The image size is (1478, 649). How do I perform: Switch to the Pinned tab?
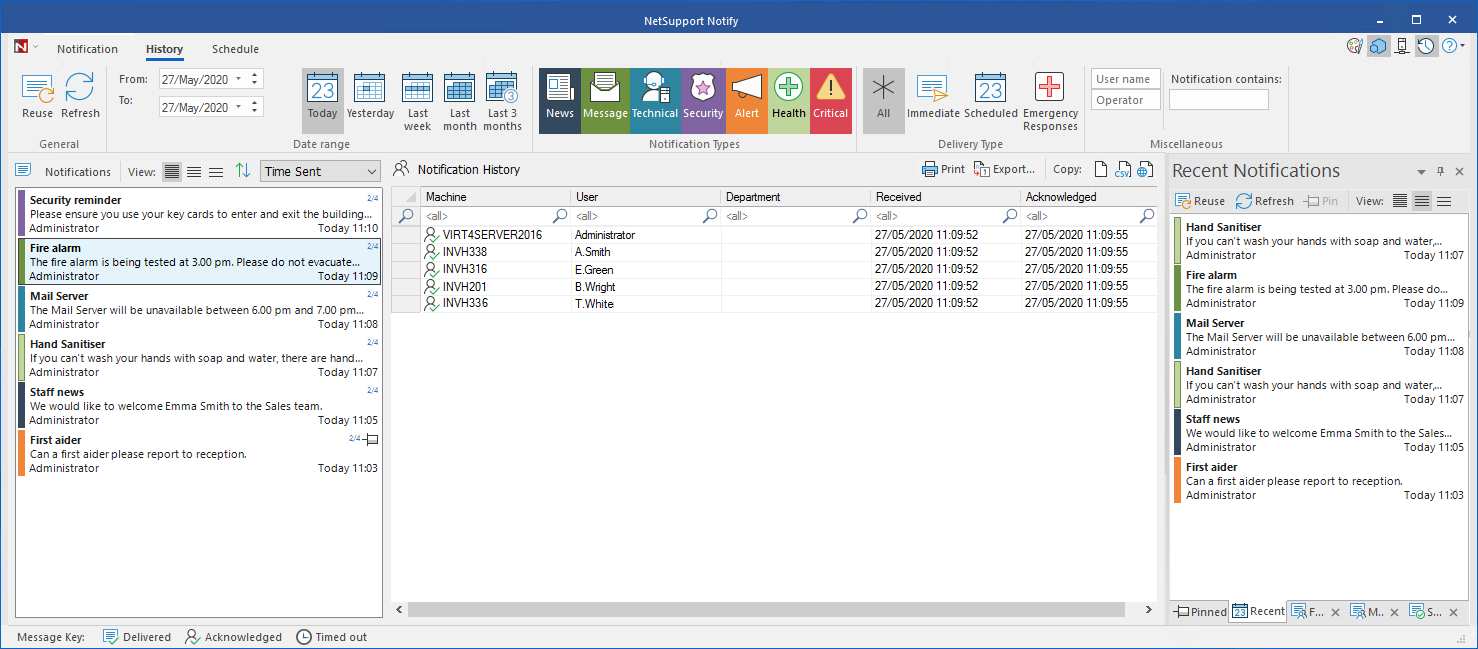tap(1199, 611)
